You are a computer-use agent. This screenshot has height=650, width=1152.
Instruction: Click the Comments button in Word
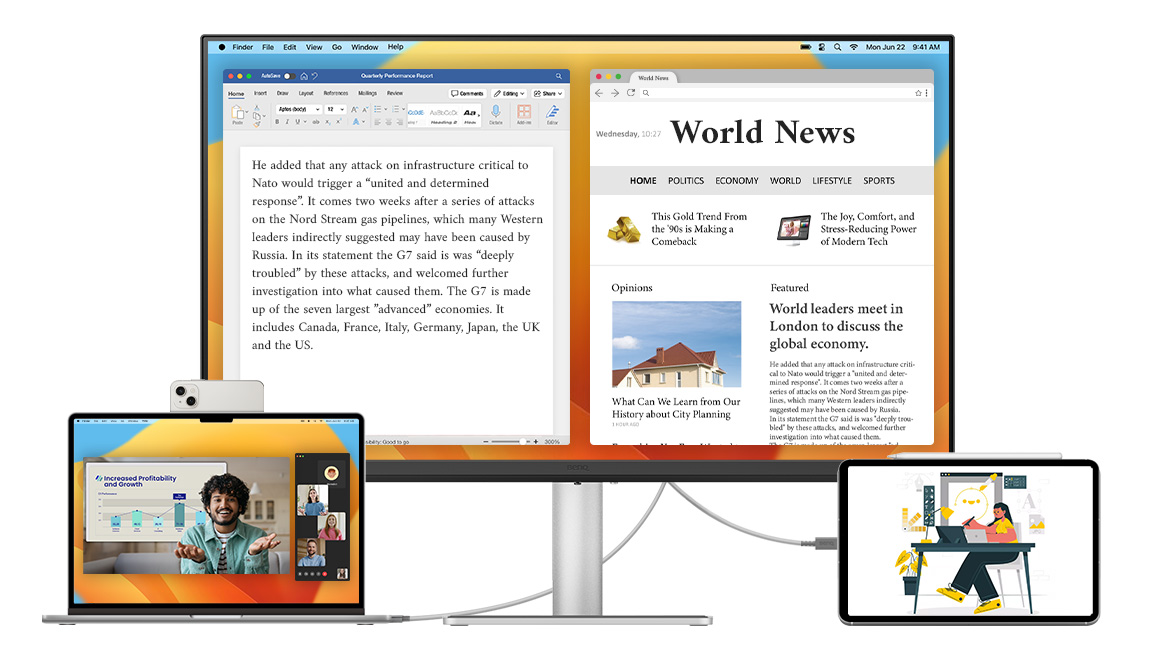[468, 93]
